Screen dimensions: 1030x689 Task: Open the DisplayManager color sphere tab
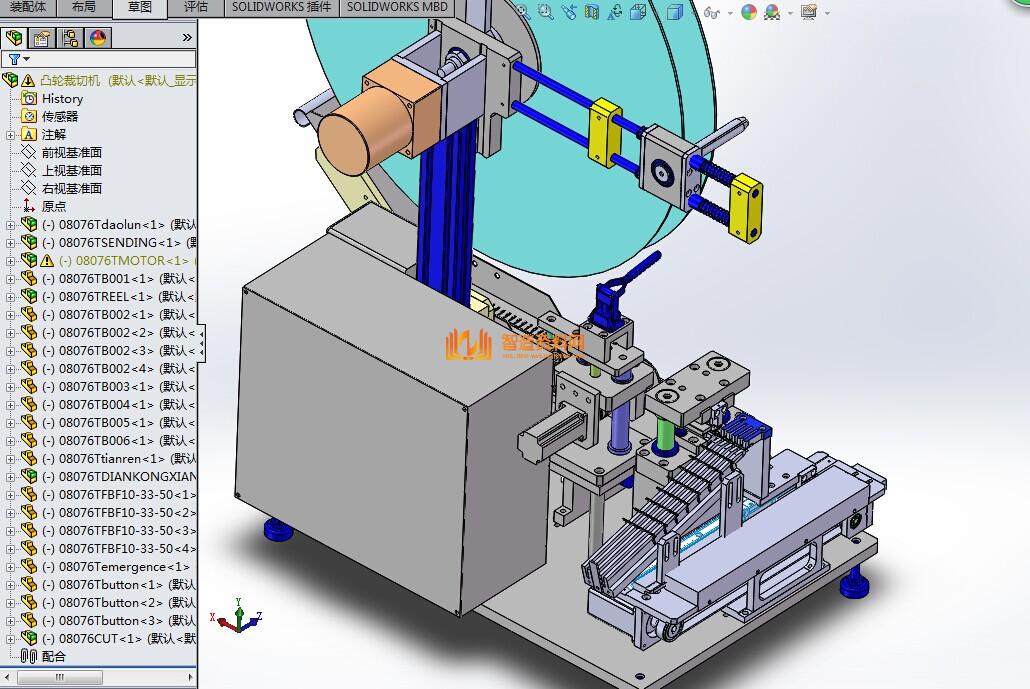pos(98,39)
